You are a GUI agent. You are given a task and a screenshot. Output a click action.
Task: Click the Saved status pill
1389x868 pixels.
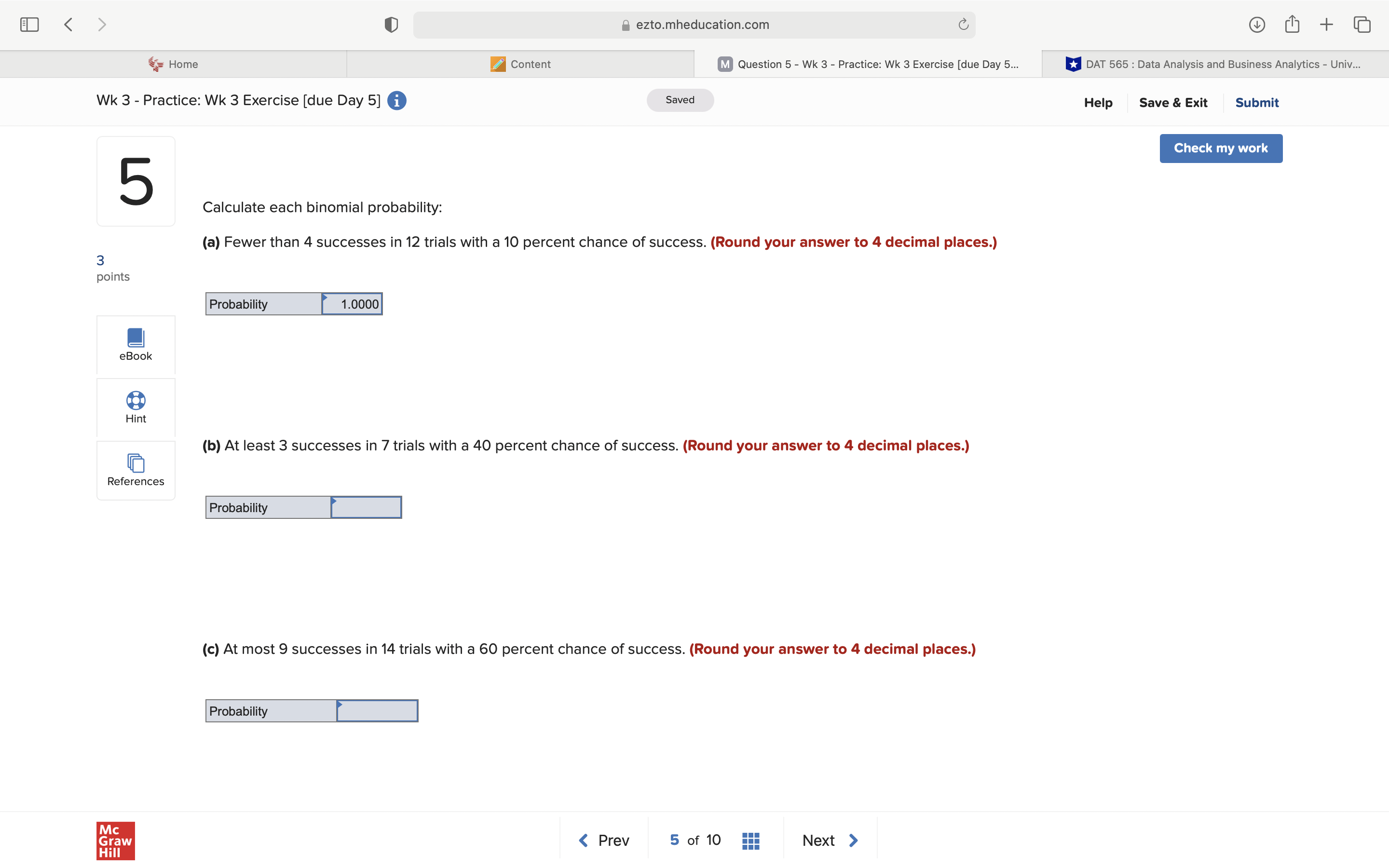(x=680, y=100)
